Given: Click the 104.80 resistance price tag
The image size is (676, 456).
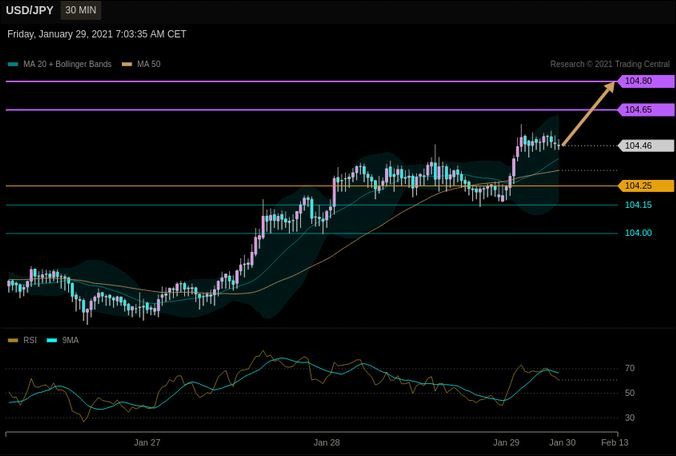Looking at the screenshot, I should (646, 81).
